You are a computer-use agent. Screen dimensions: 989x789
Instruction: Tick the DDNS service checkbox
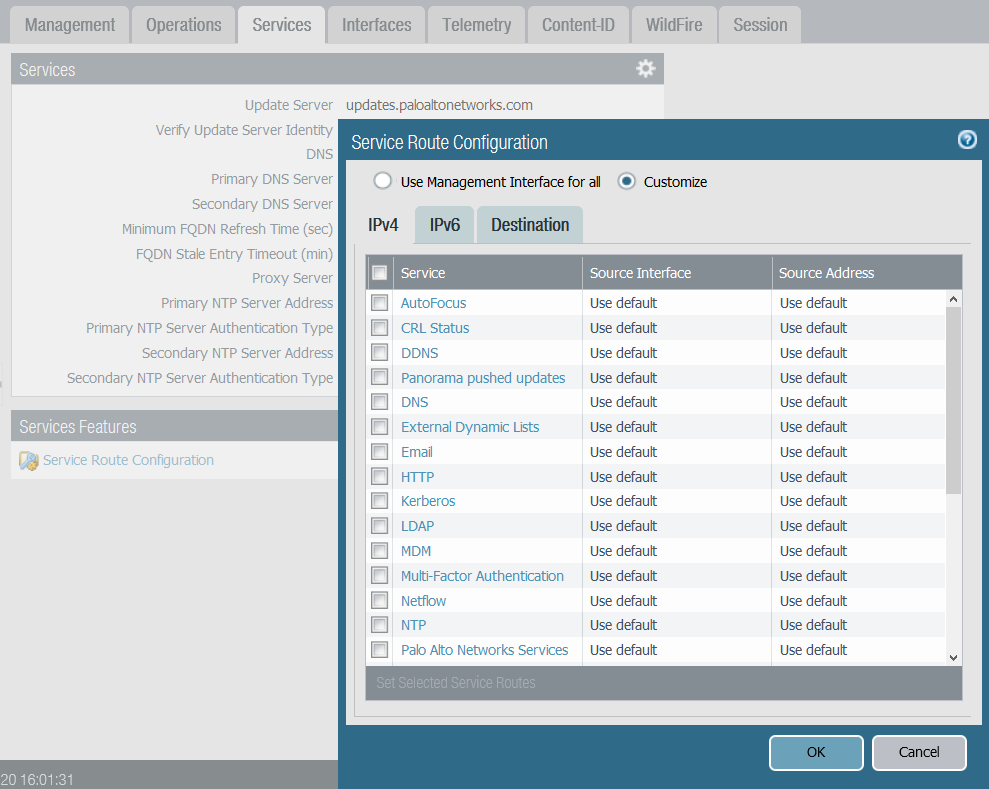pyautogui.click(x=379, y=353)
